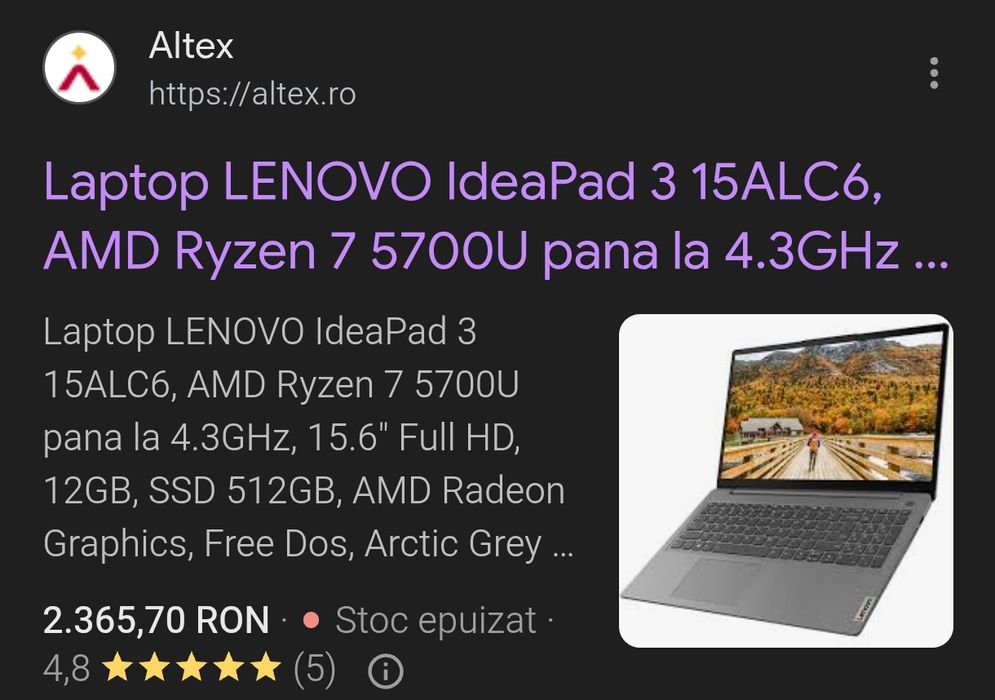Click the 2.365,70 RON price
Screen dimensions: 995x700
(x=156, y=620)
